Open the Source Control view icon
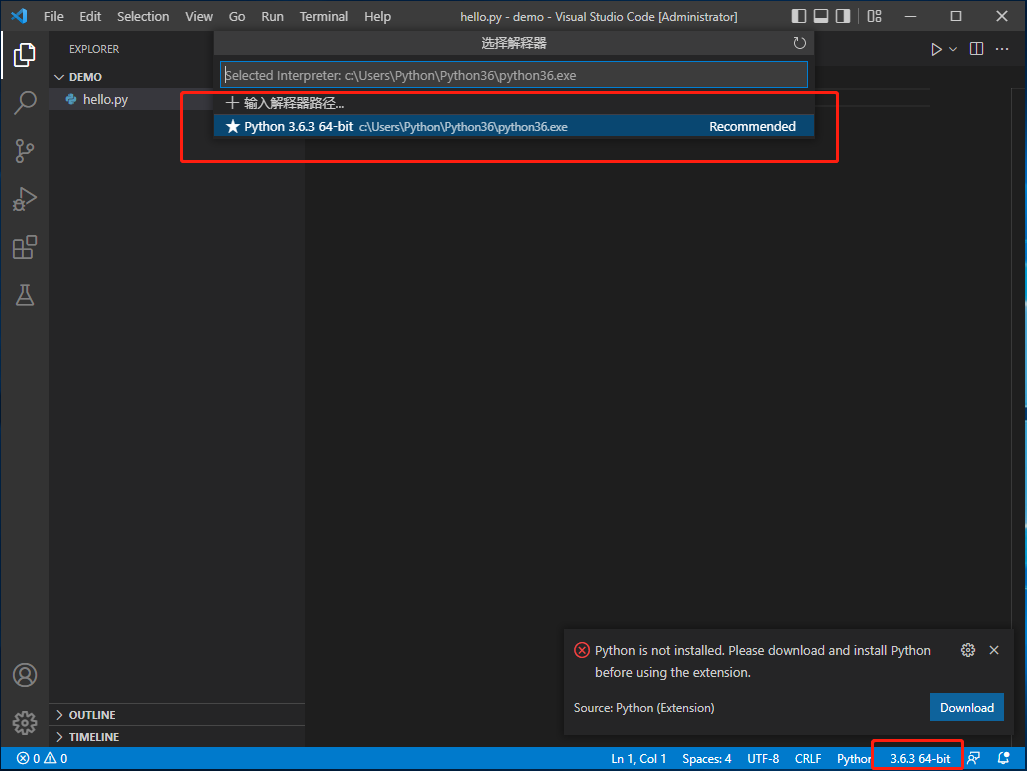 coord(24,151)
